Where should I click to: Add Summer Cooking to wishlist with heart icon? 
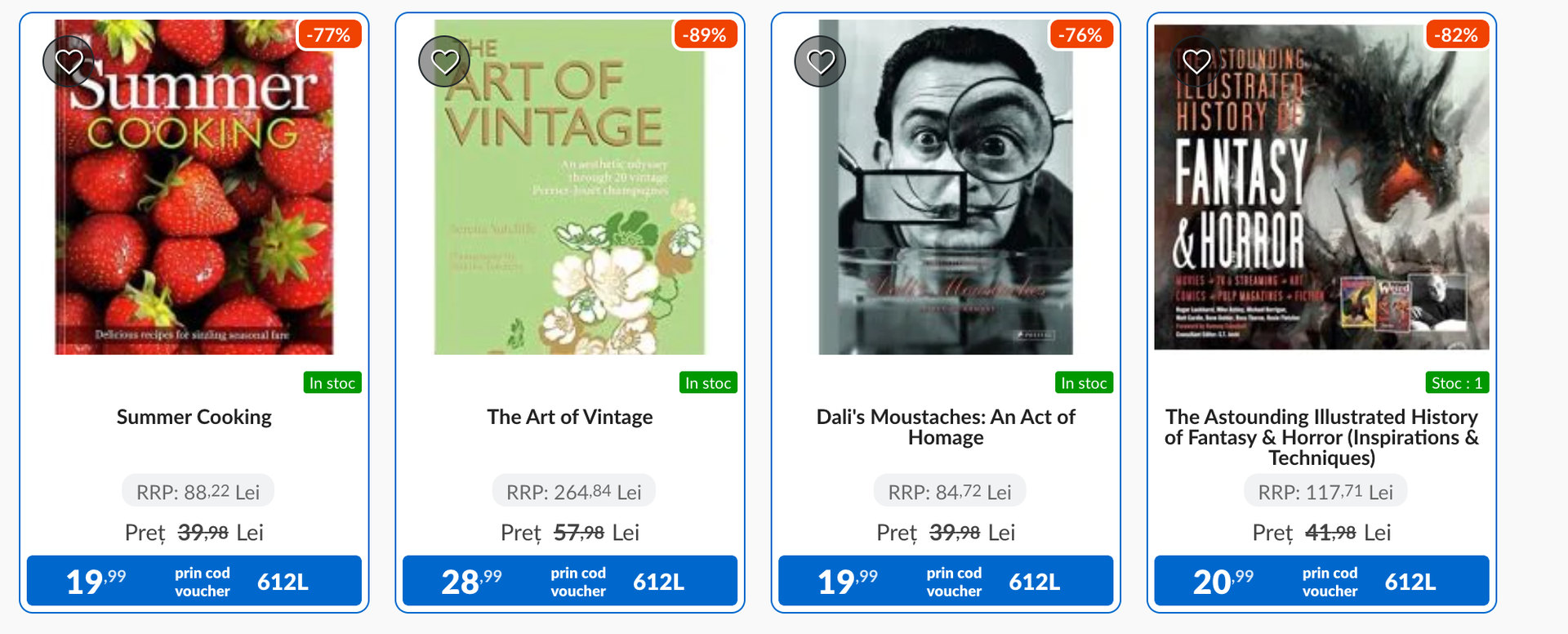[69, 61]
